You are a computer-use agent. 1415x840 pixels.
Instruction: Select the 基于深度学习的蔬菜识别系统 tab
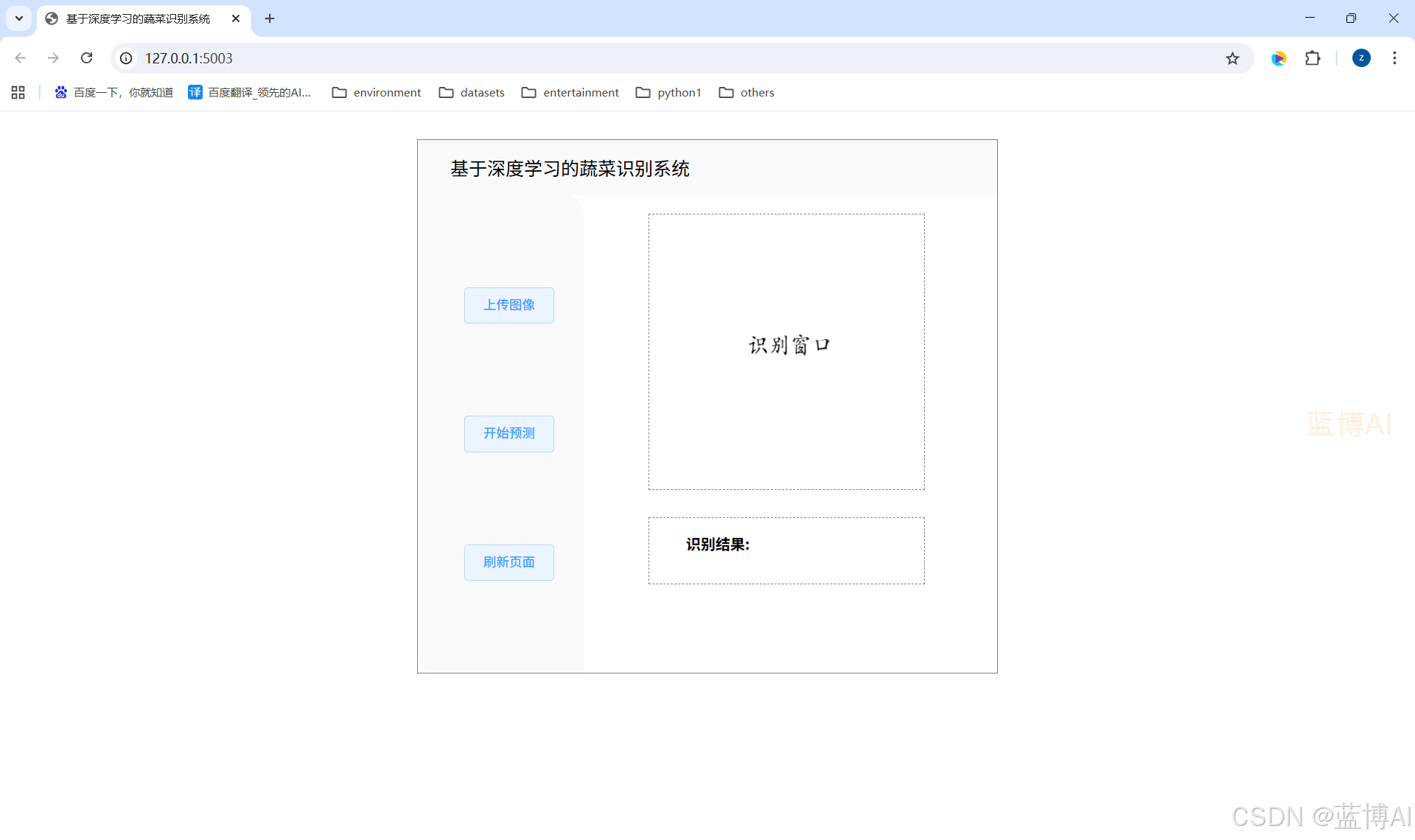(138, 18)
